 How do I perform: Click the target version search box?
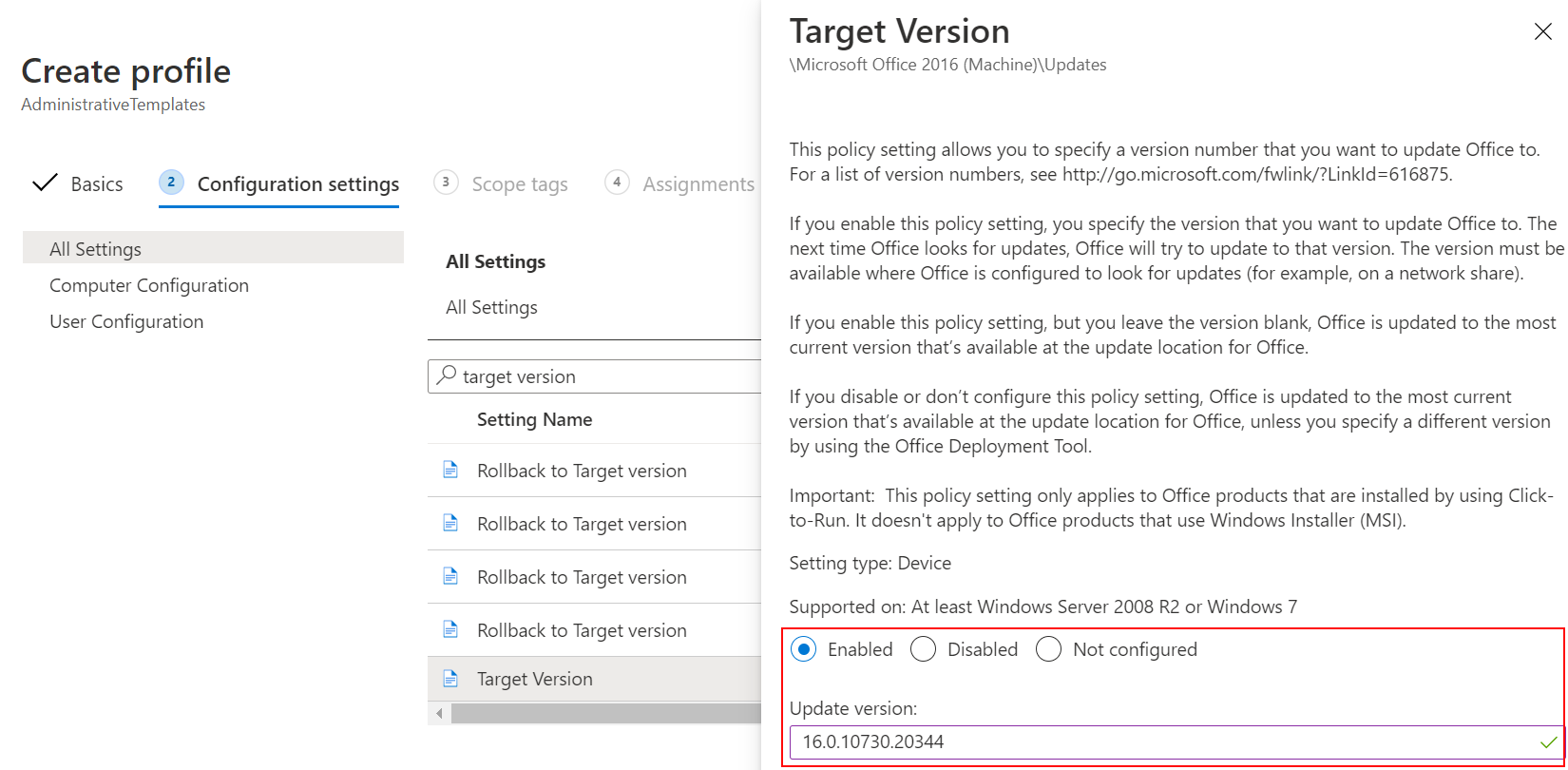coord(595,376)
